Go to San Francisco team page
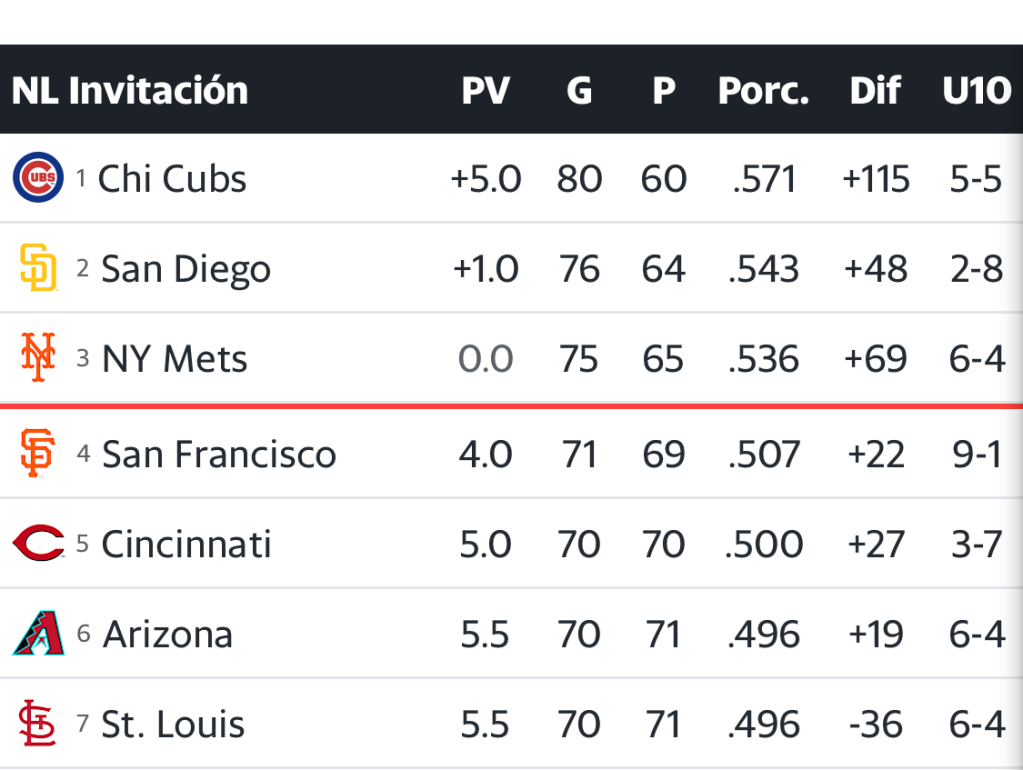Viewport: 1023px width, 770px height. pyautogui.click(x=219, y=454)
